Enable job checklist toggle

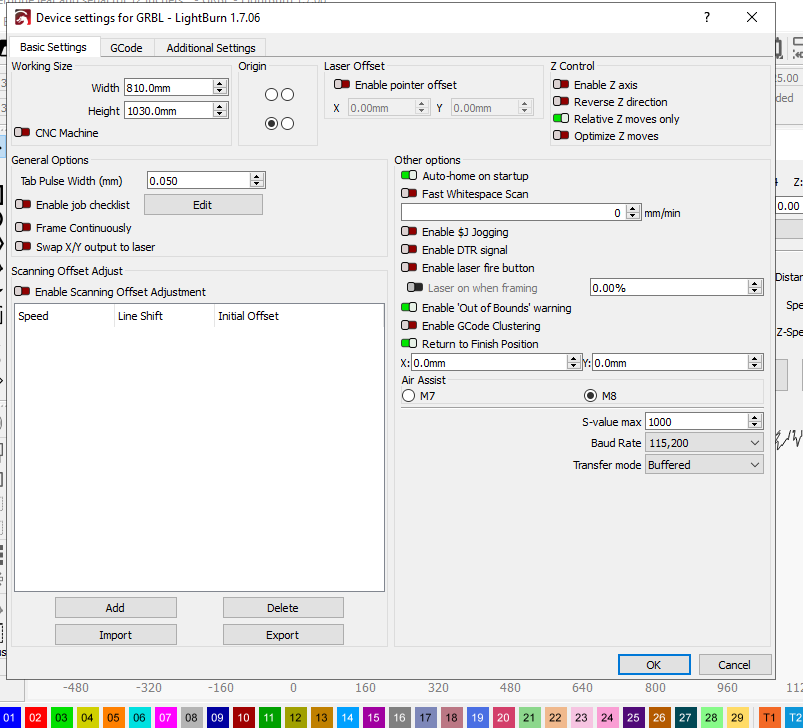23,204
